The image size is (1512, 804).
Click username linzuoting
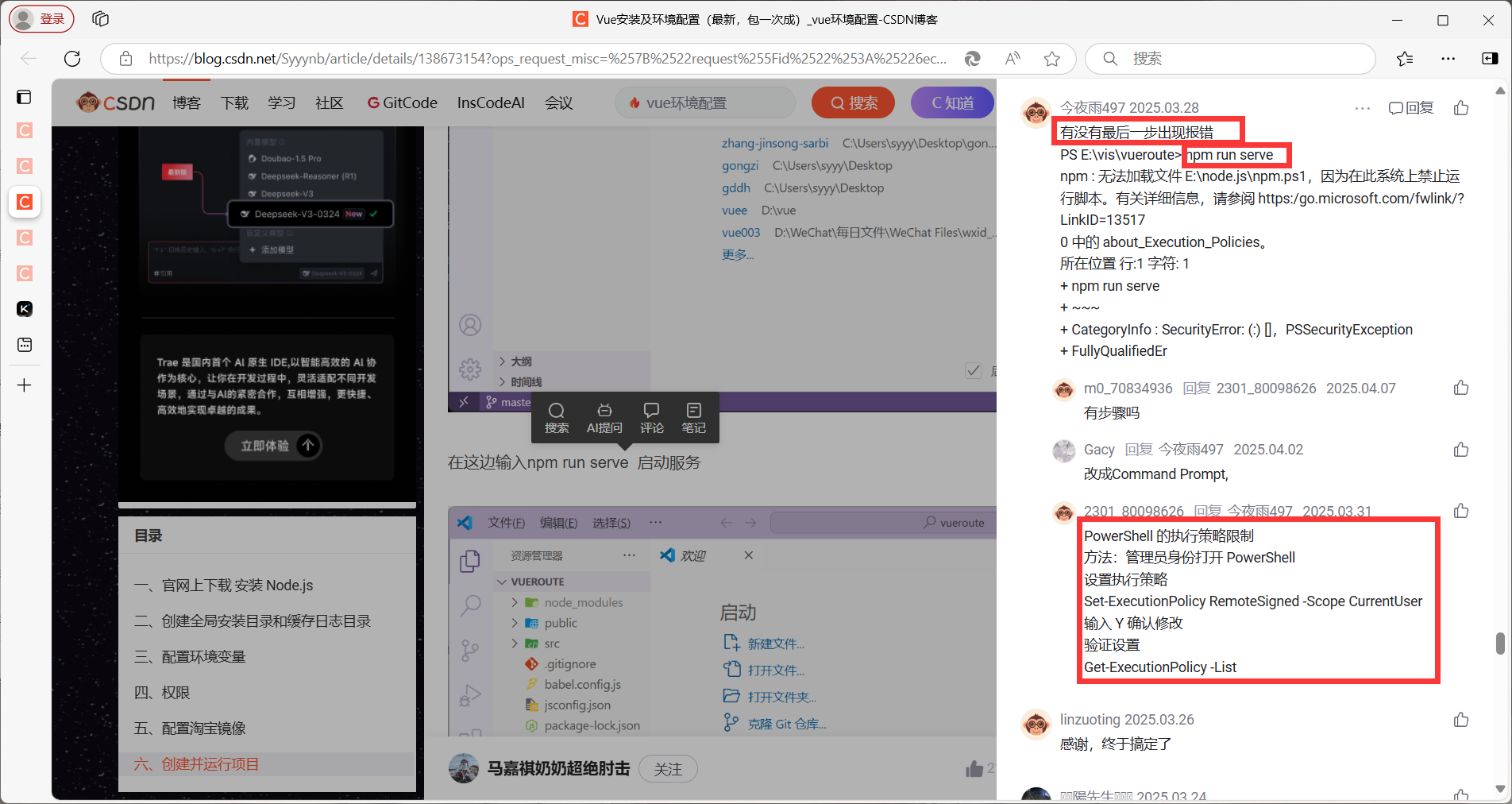coord(1090,720)
